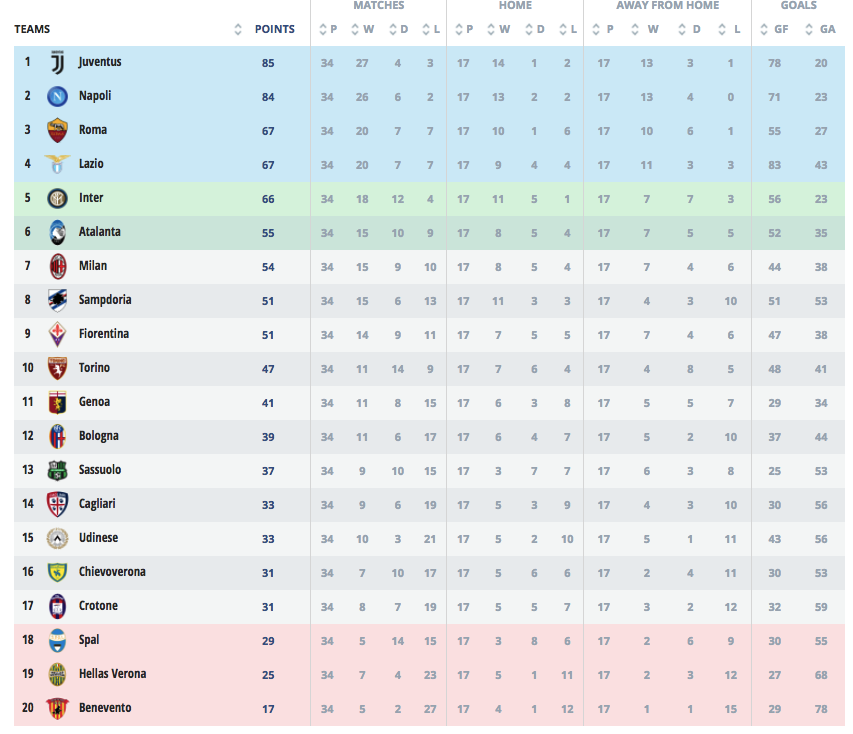
Task: Select the Fiorentina crest
Action: [x=57, y=334]
